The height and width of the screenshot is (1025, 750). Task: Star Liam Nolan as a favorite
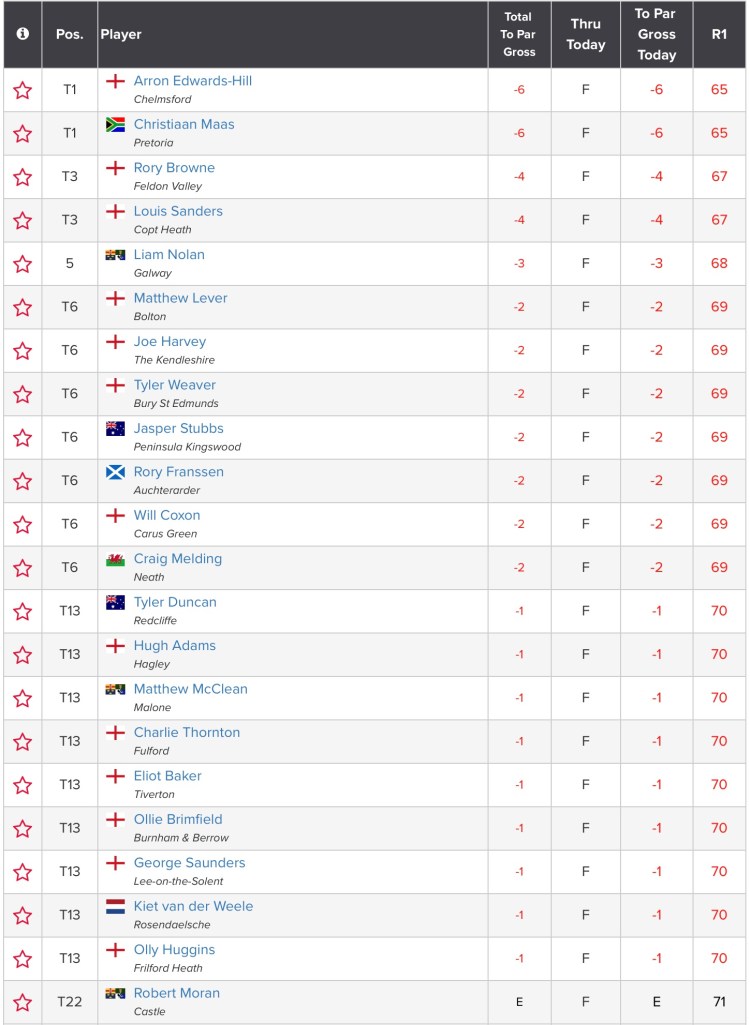point(22,264)
